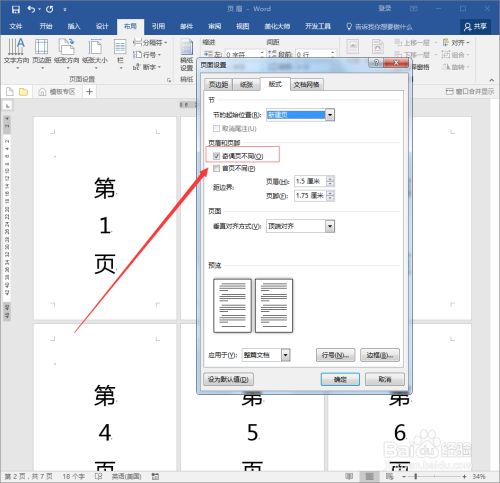Switch to Print Layout view icon
The height and width of the screenshot is (483, 500).
coord(369,476)
